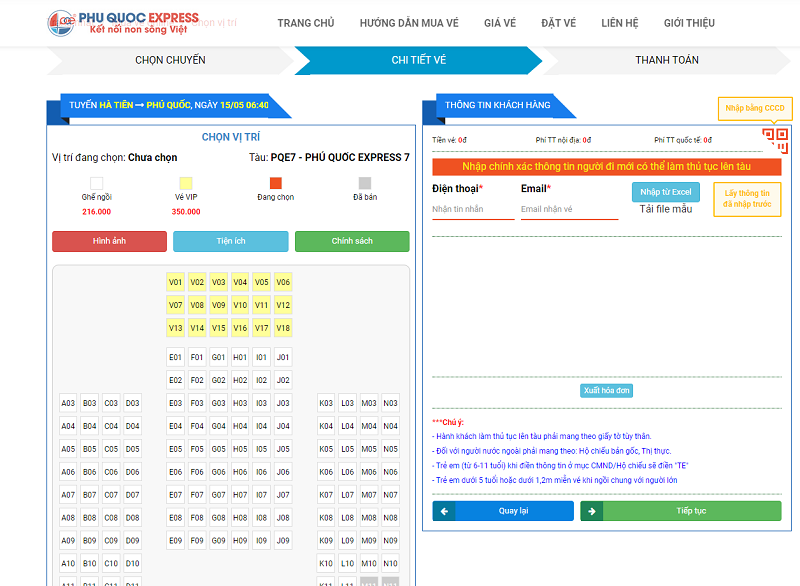
Task: Go to Hướng dẫn mua vé page
Action: click(x=408, y=23)
